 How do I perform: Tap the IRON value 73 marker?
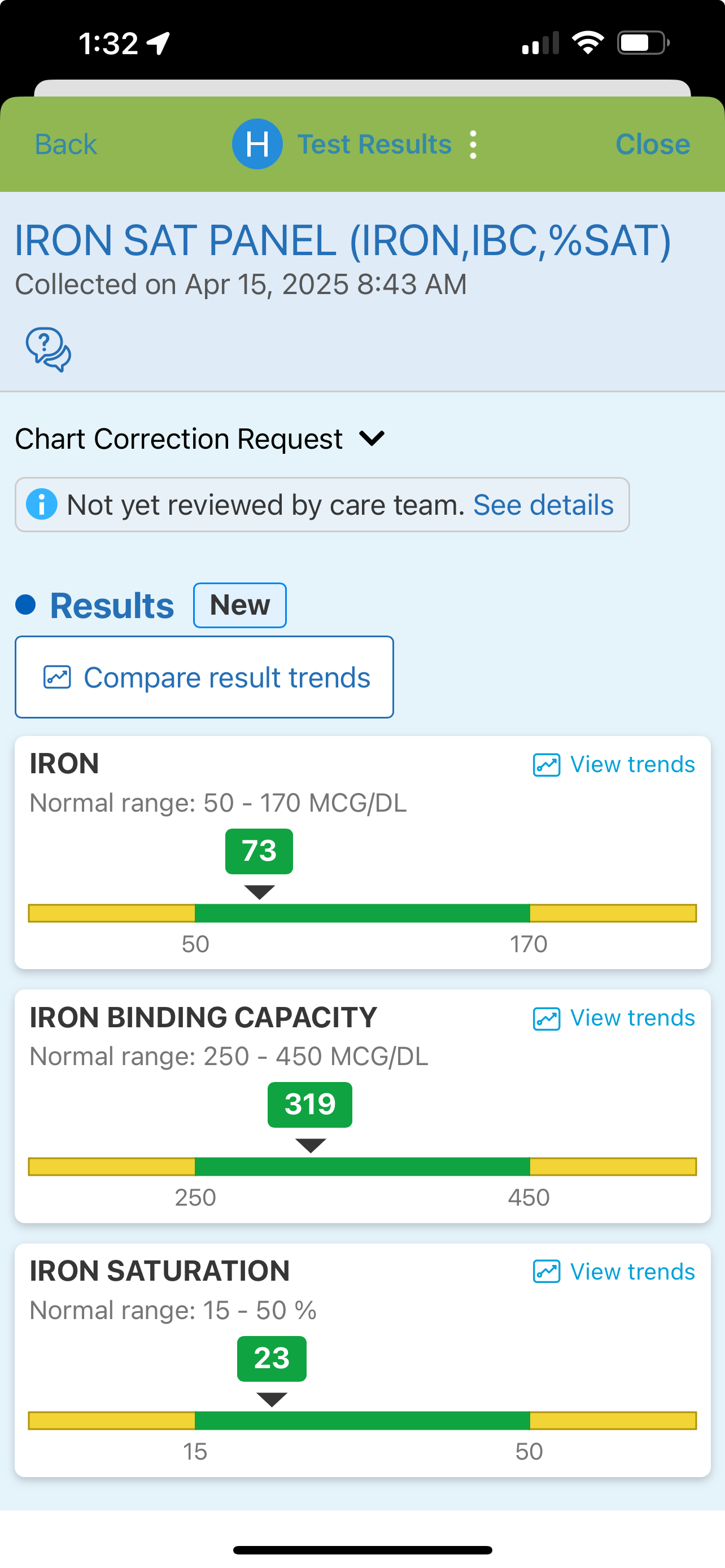[259, 851]
